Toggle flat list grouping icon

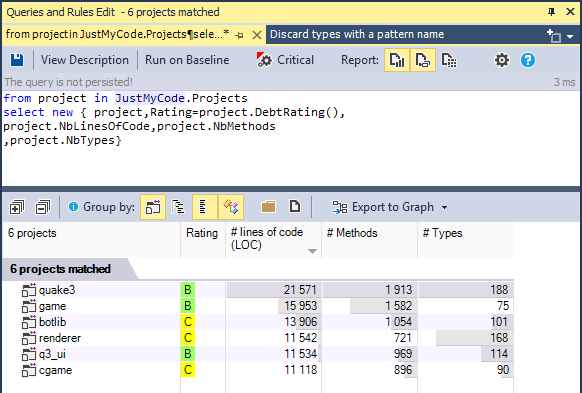205,207
